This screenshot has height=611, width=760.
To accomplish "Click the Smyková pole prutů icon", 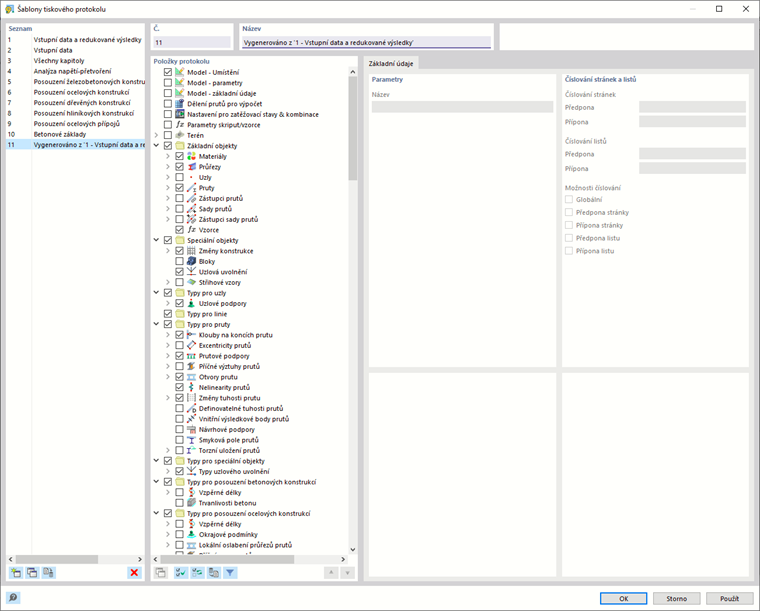I will point(191,440).
